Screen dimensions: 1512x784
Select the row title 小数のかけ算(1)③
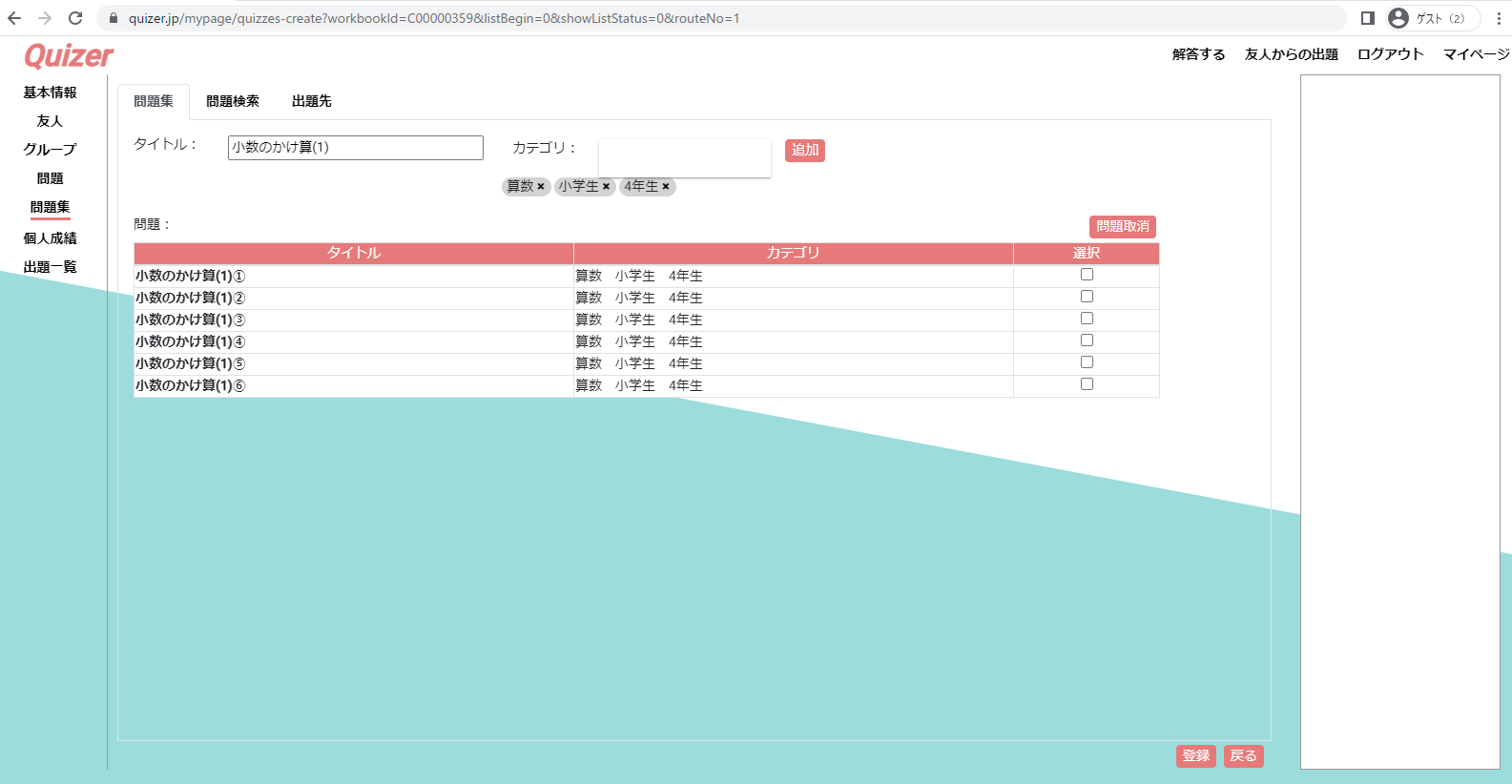(x=190, y=320)
